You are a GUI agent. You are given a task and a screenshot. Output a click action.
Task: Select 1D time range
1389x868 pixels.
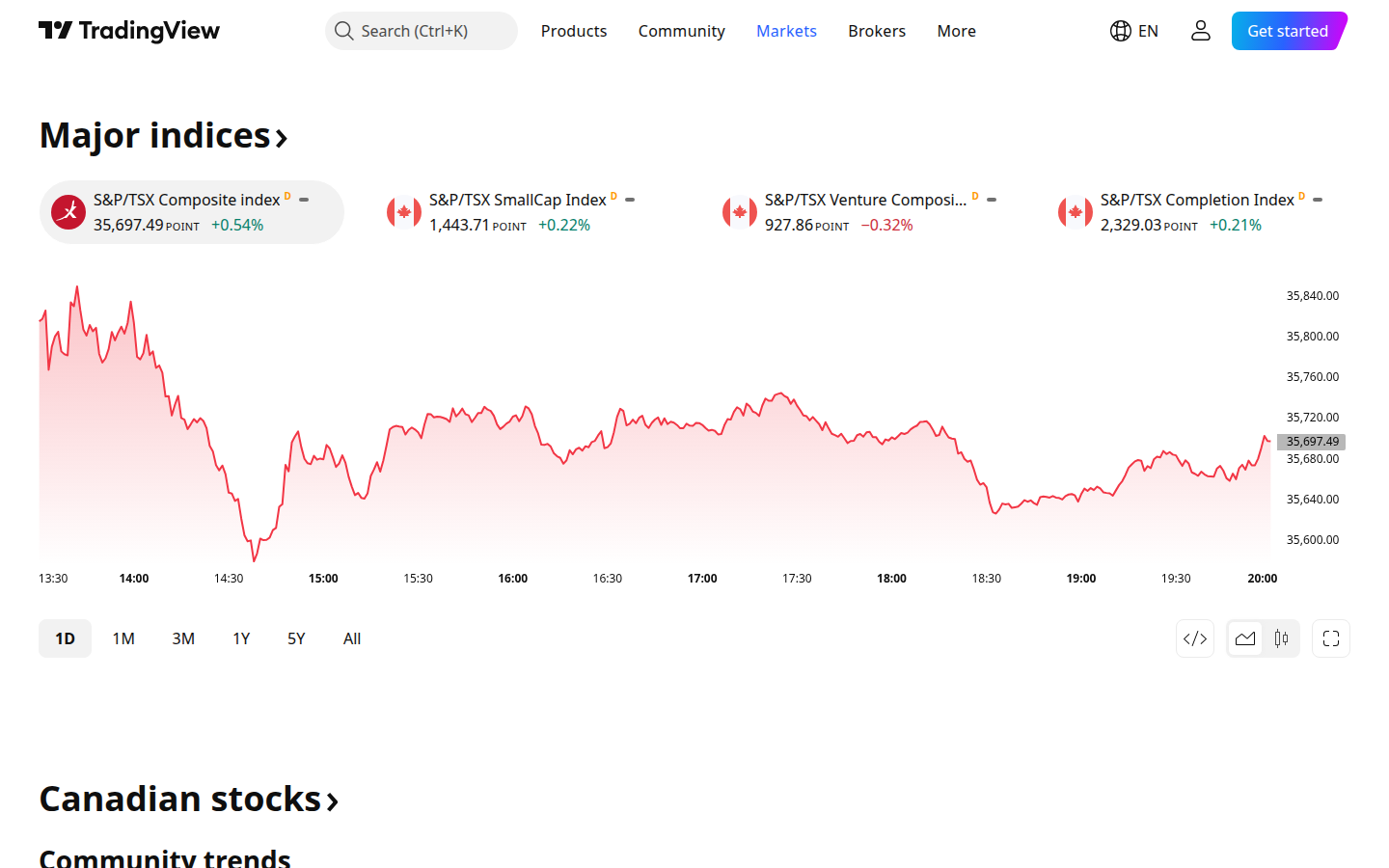click(65, 638)
